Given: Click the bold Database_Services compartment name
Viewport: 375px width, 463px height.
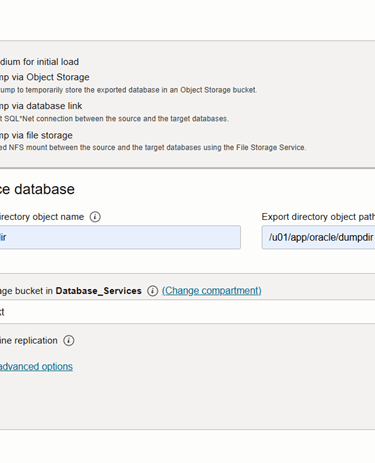Looking at the screenshot, I should 99,291.
